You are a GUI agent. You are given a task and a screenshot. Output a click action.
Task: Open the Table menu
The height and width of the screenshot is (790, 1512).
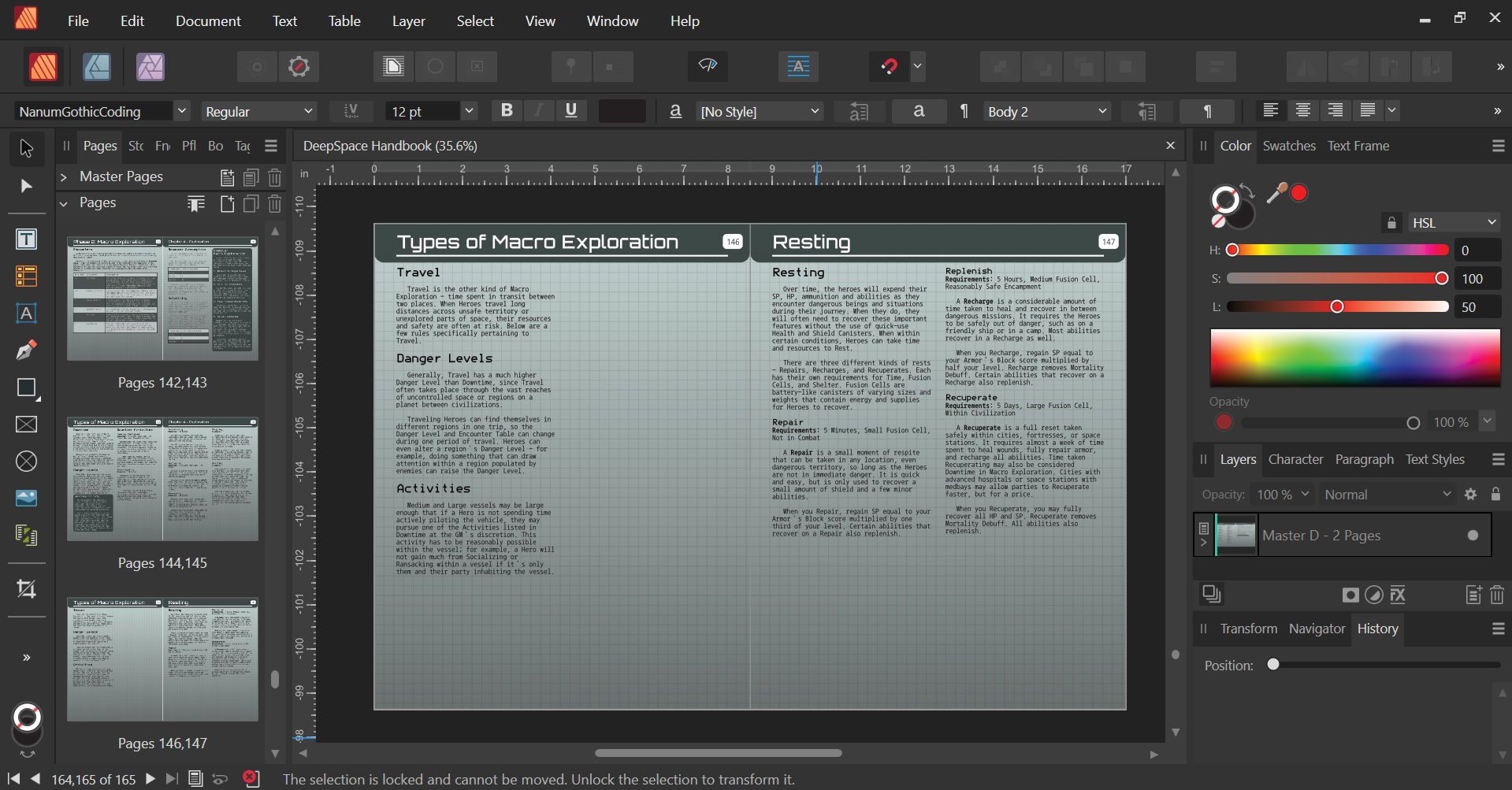pos(344,21)
